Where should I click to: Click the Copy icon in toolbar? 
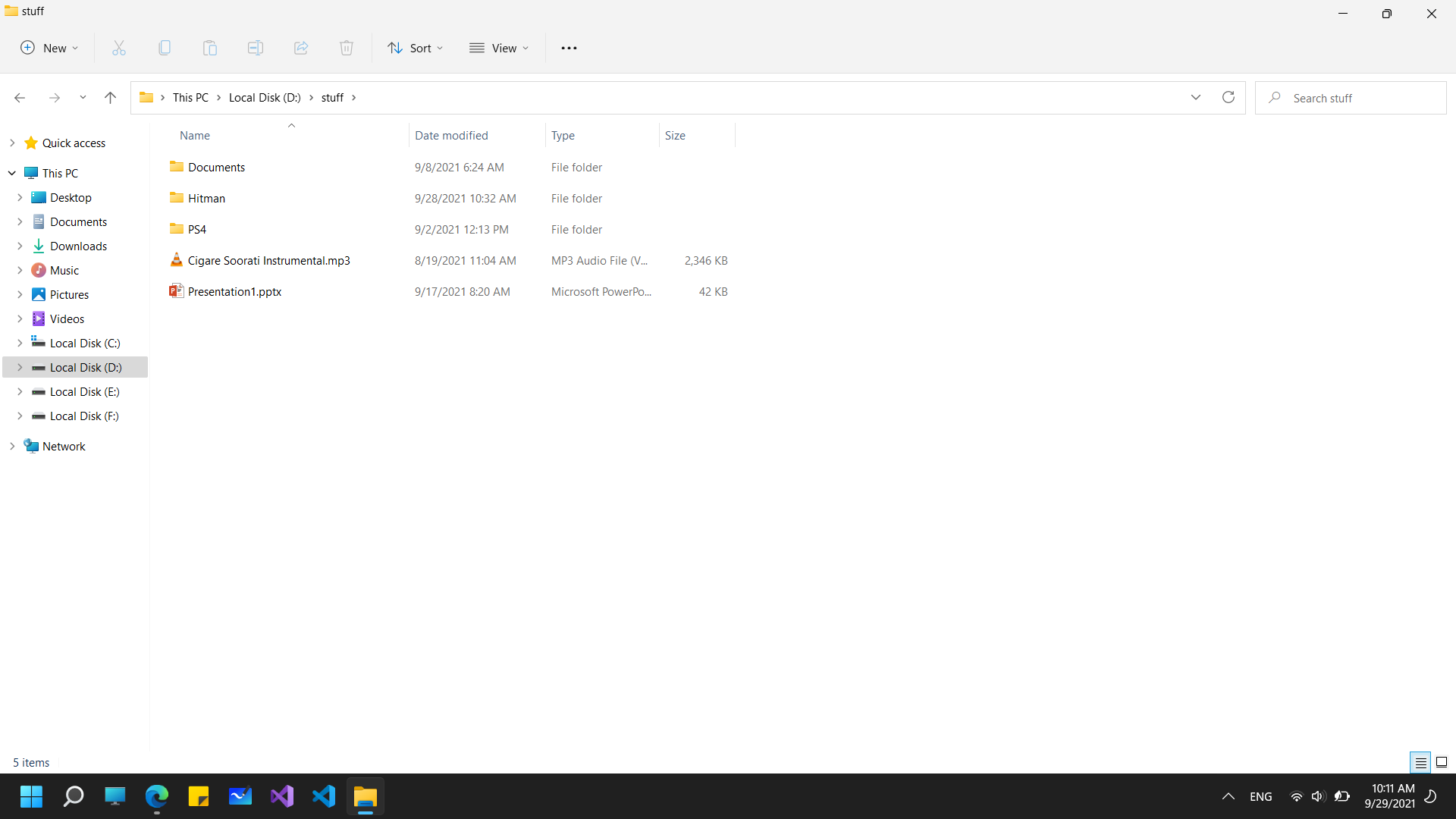coord(165,48)
